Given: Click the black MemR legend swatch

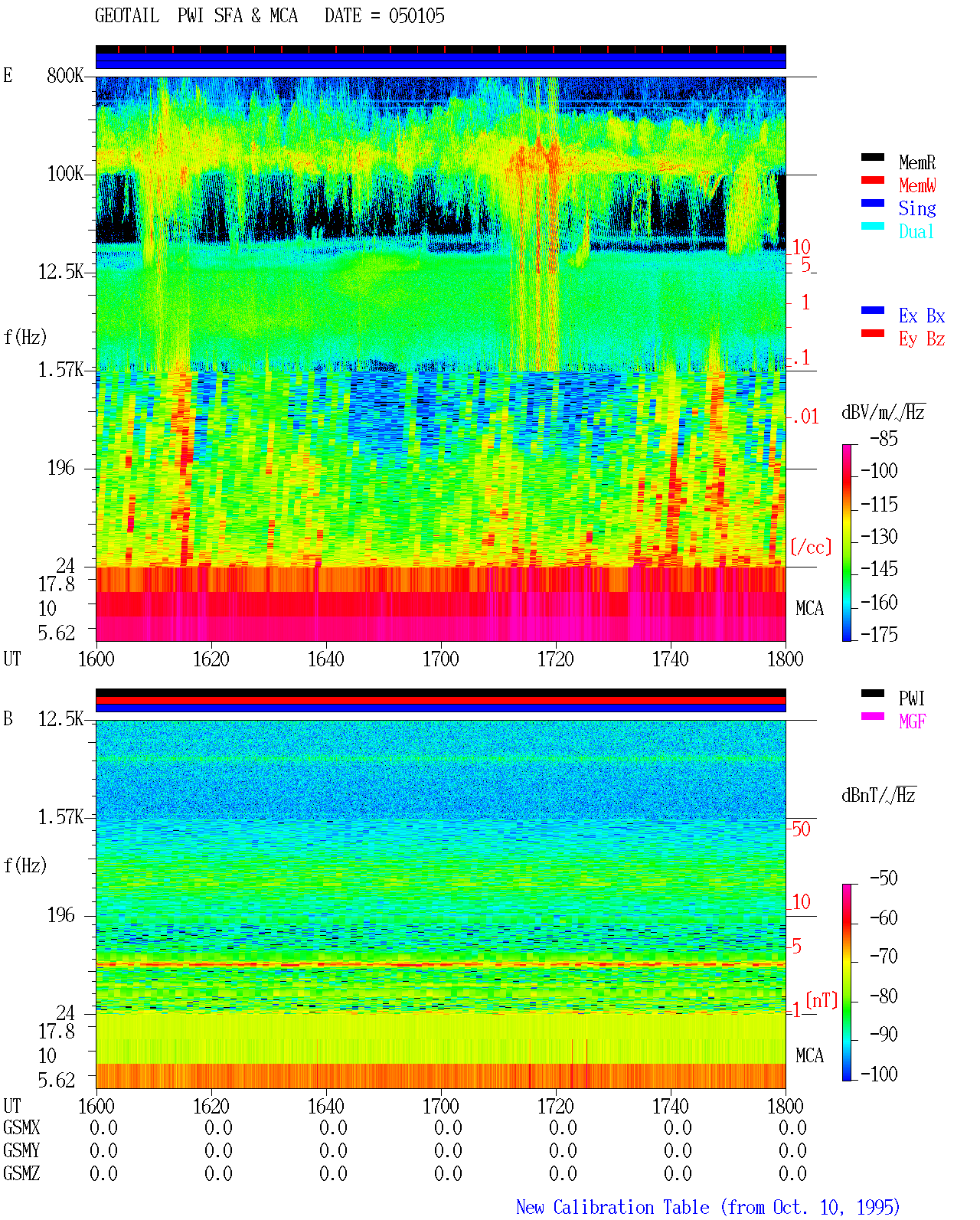Looking at the screenshot, I should coord(872,158).
